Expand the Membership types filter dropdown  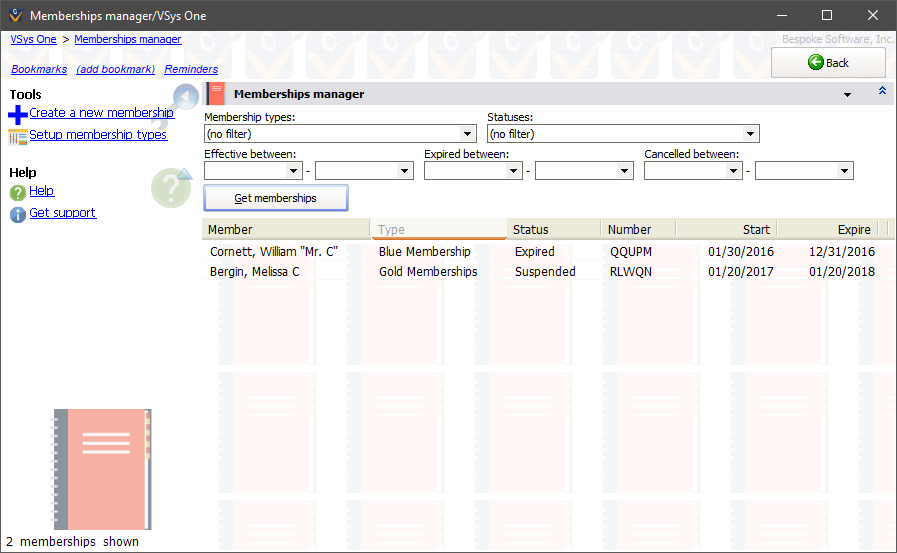[x=466, y=134]
